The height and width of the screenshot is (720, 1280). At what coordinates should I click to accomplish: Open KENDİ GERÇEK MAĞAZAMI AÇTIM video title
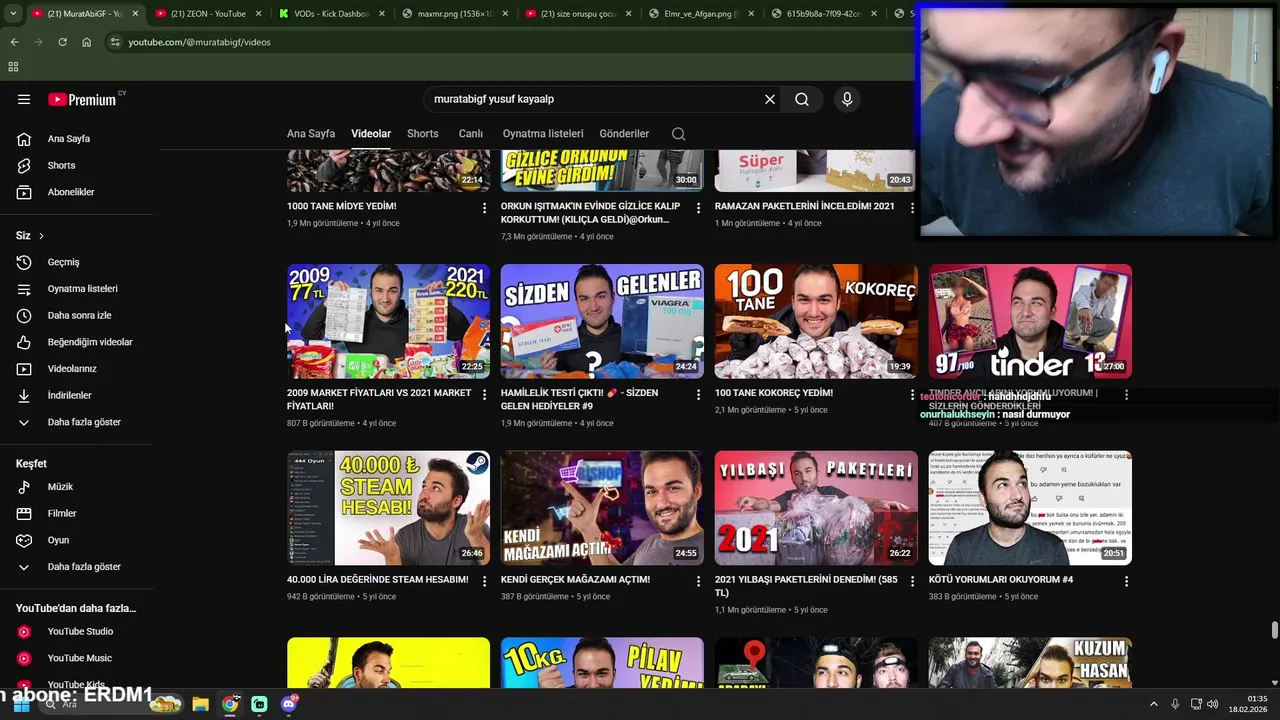point(575,580)
